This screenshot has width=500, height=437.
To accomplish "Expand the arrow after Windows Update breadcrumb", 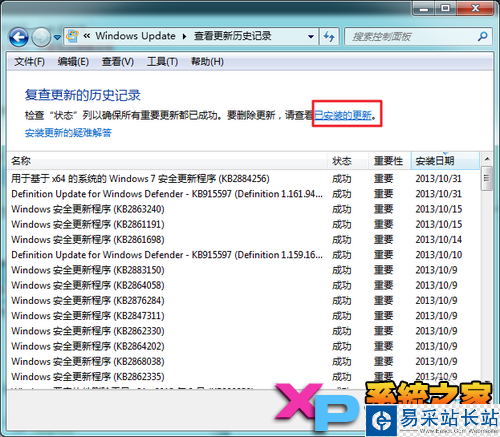I will [184, 36].
